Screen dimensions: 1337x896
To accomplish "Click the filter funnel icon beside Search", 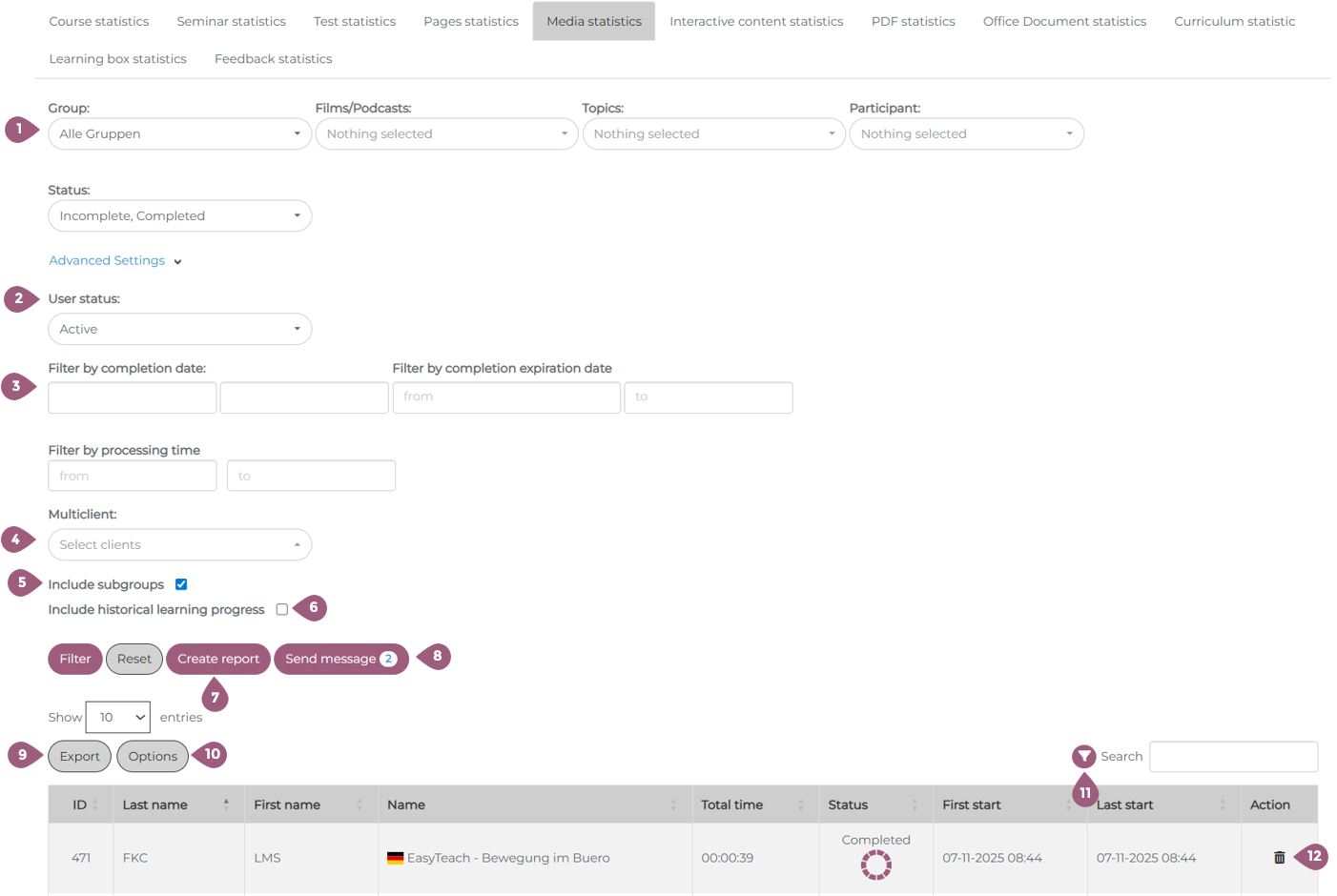I will (1084, 757).
